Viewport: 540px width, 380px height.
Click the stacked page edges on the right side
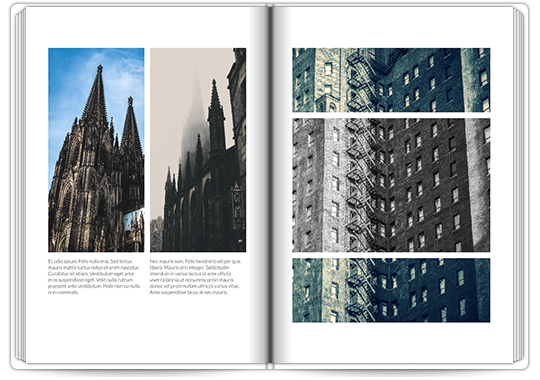519,186
